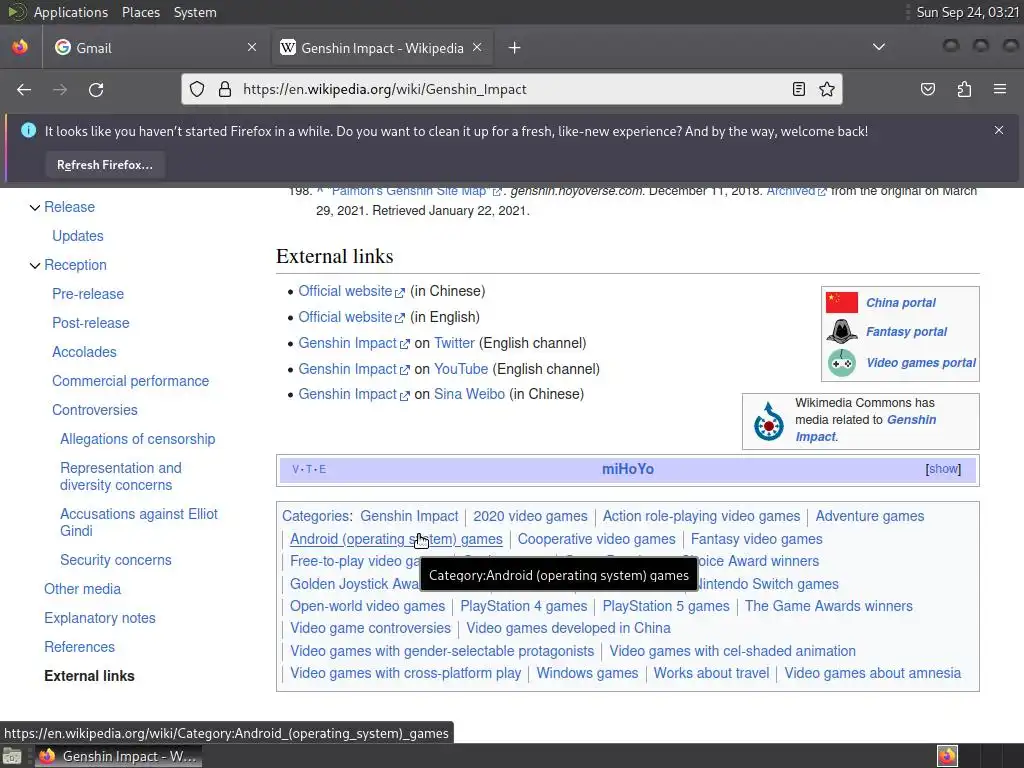
Task: Click the clock in the top panel
Action: pyautogui.click(x=967, y=12)
